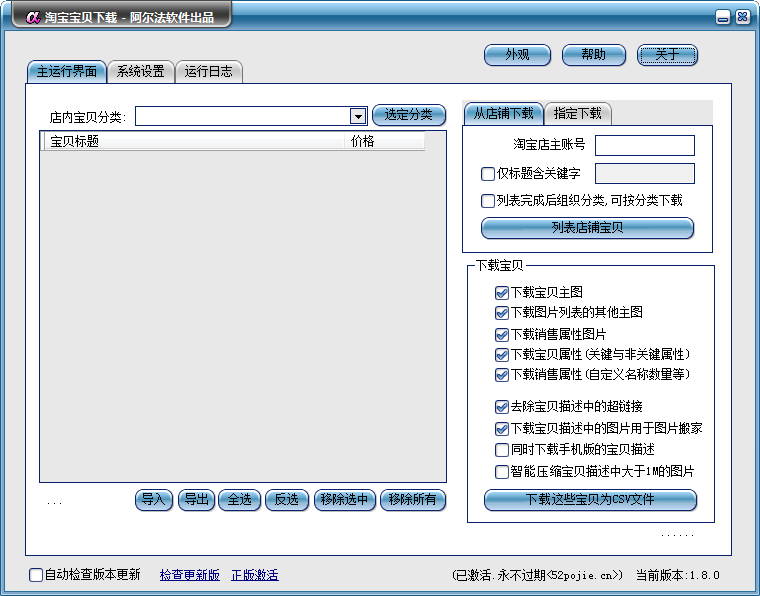The height and width of the screenshot is (596, 760).
Task: Select the 从店铺下载 tab
Action: [504, 113]
